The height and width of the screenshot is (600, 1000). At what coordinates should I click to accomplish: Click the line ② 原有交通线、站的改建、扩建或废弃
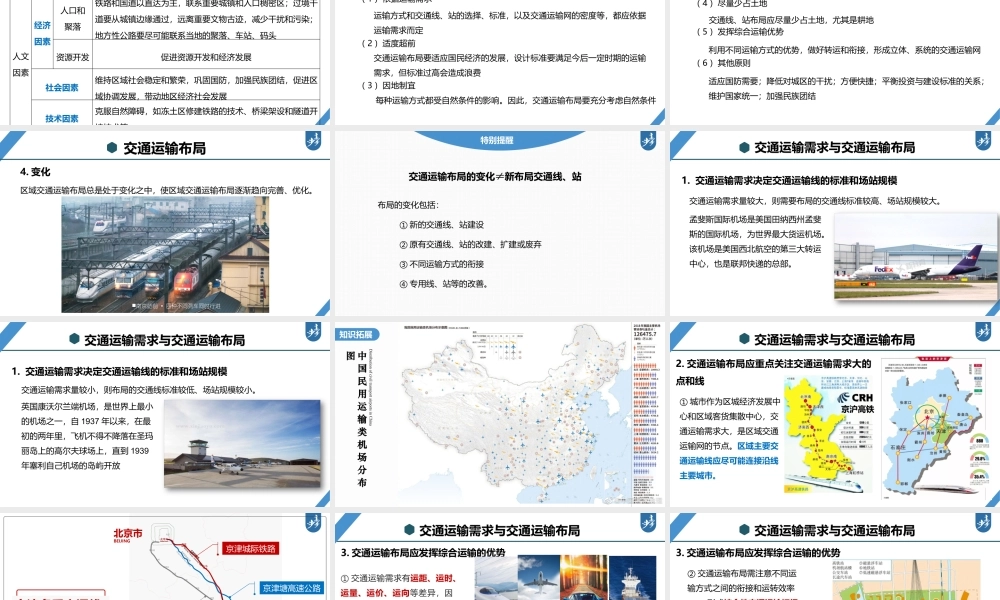coord(470,244)
